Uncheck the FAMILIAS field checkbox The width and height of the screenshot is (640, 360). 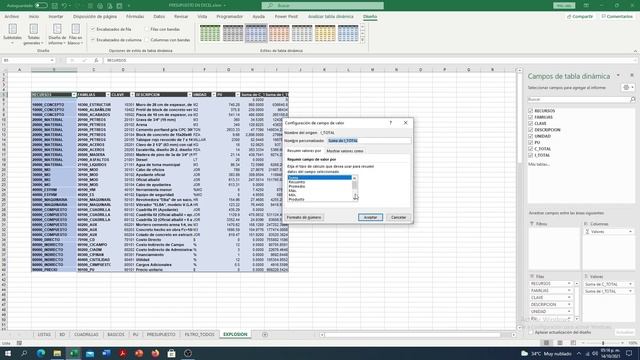531,117
